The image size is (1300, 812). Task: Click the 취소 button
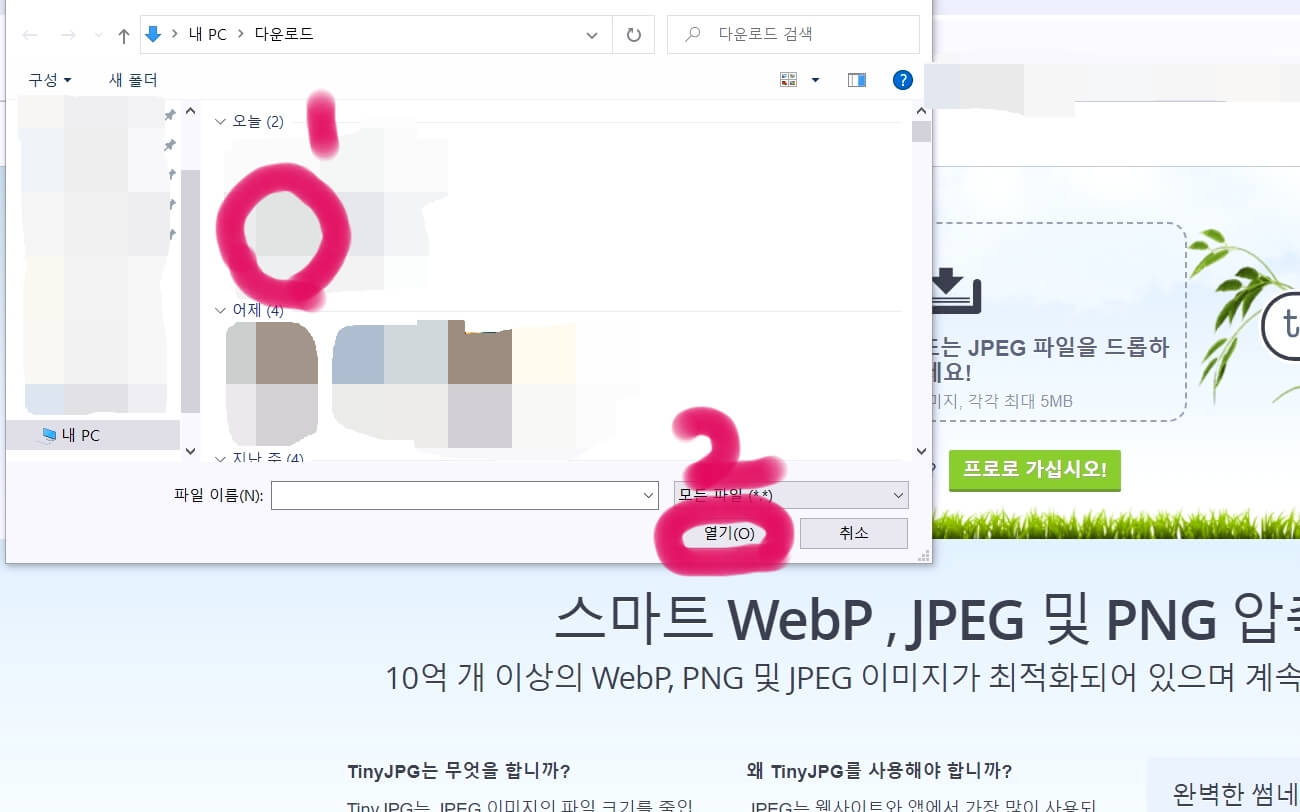pyautogui.click(x=854, y=533)
